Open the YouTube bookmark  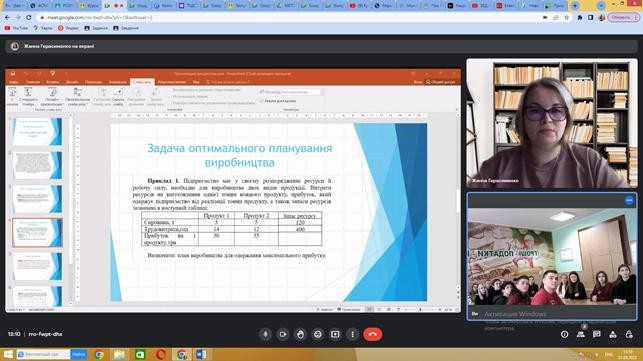click(16, 28)
